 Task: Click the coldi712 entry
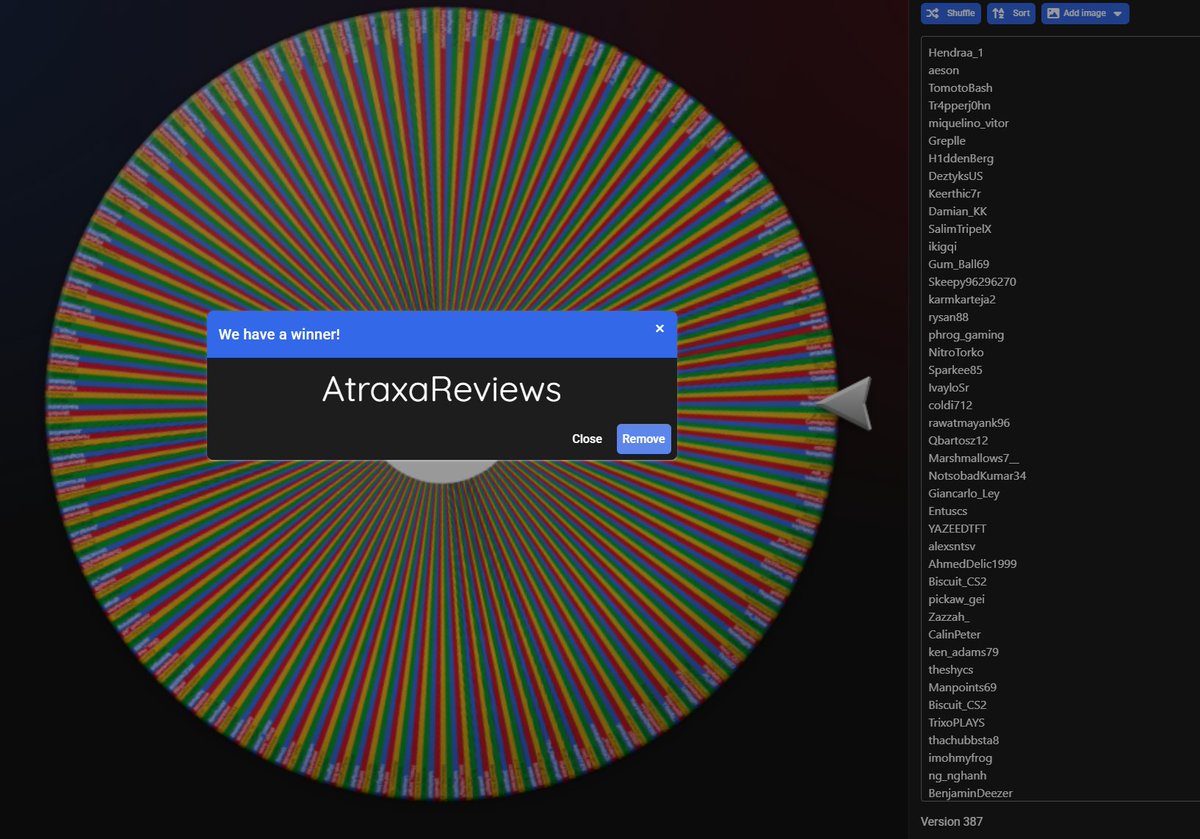(x=950, y=405)
